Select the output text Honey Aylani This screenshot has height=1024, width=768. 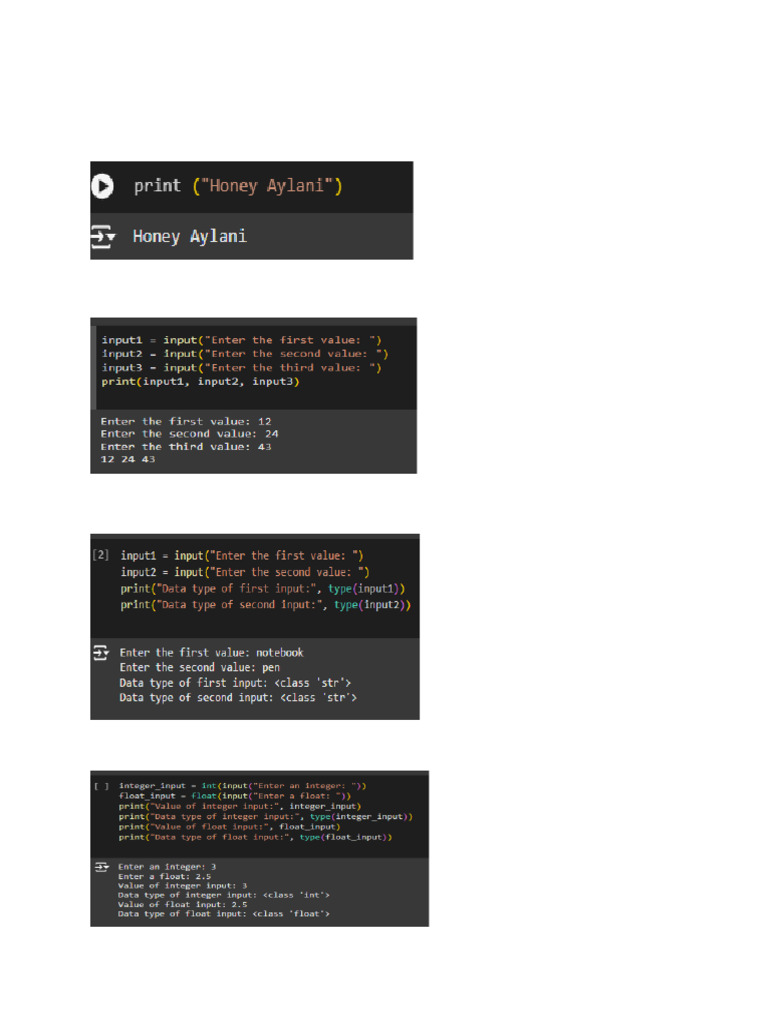(x=189, y=236)
